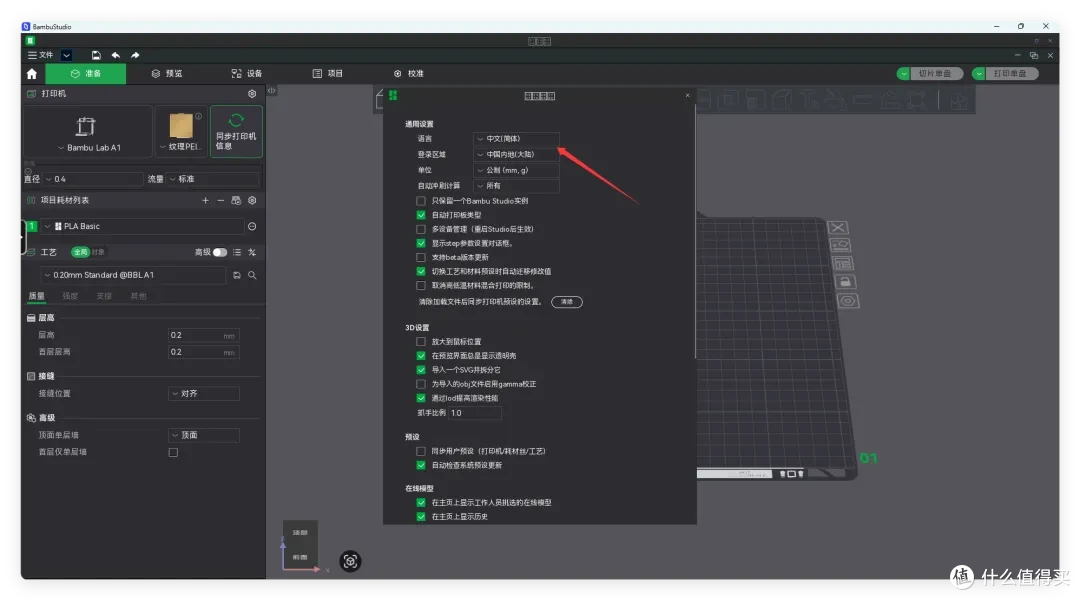
Task: Open the 语言 language dropdown
Action: point(517,139)
